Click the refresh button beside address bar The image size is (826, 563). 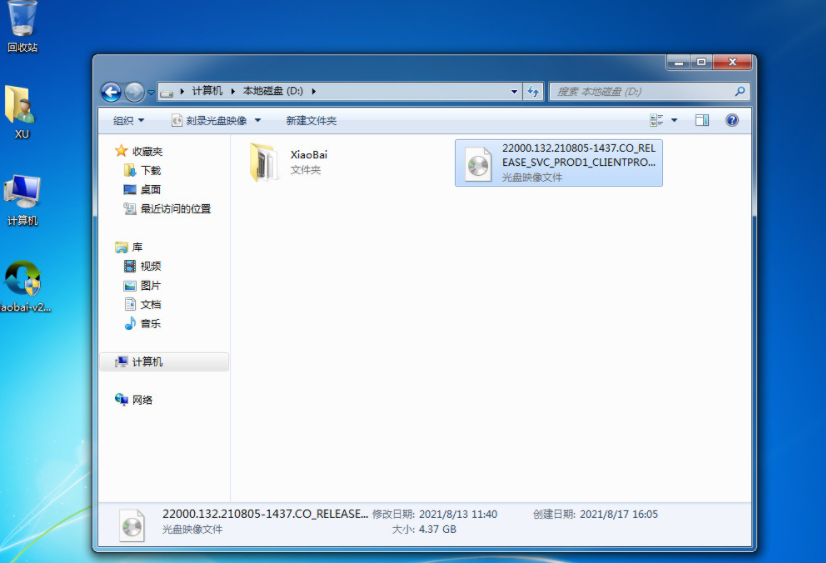534,91
